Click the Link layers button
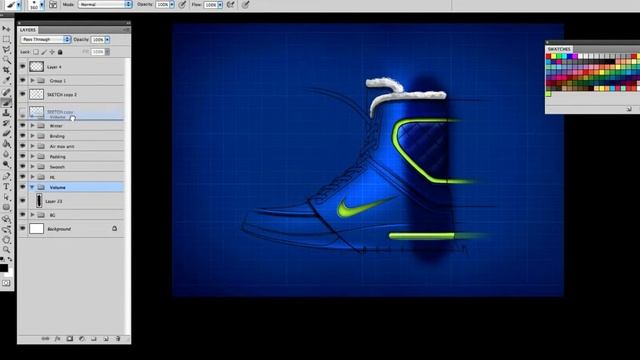This screenshot has width=640, height=360. pyautogui.click(x=45, y=339)
